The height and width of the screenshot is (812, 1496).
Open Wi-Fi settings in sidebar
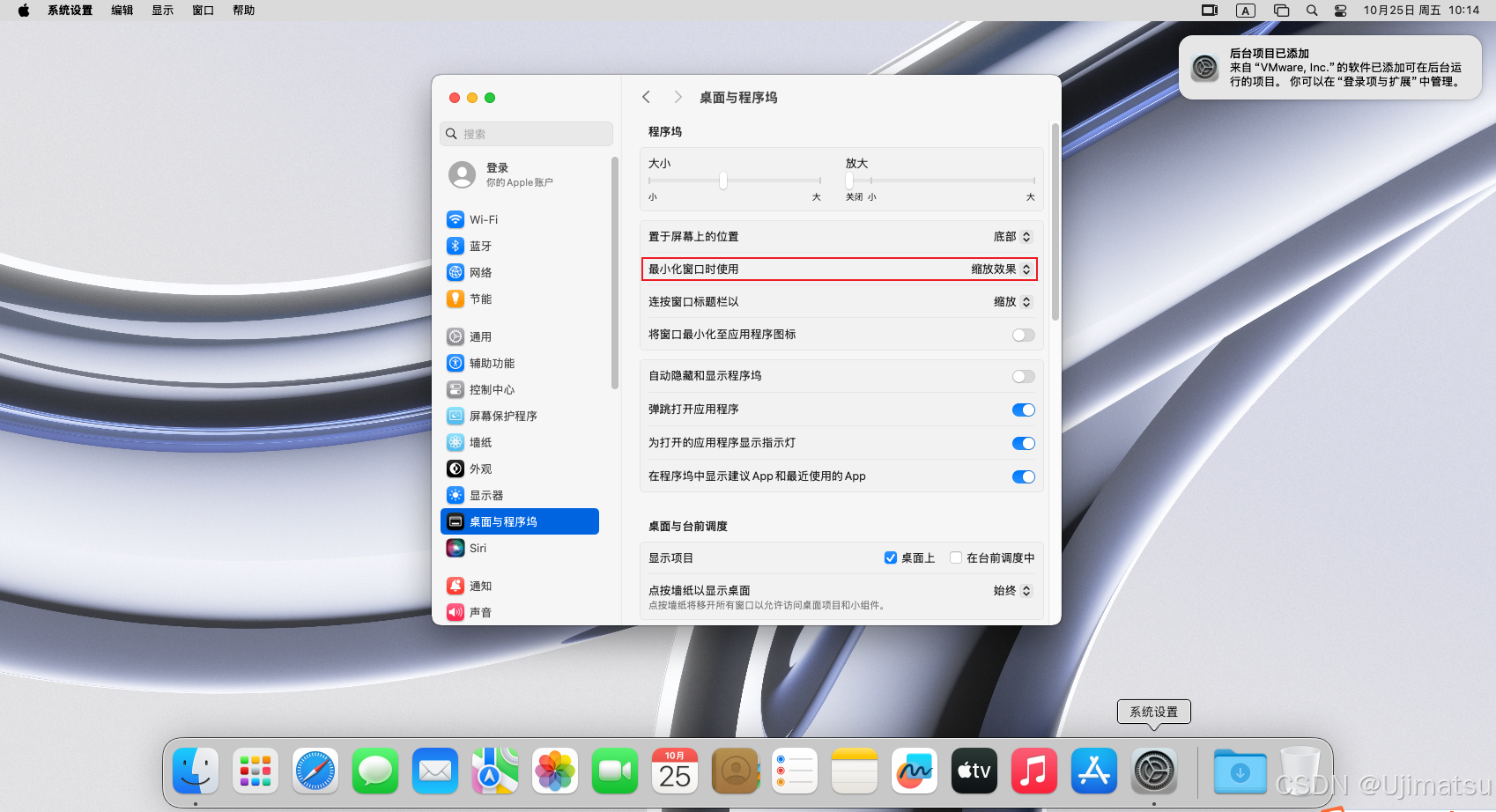point(520,219)
